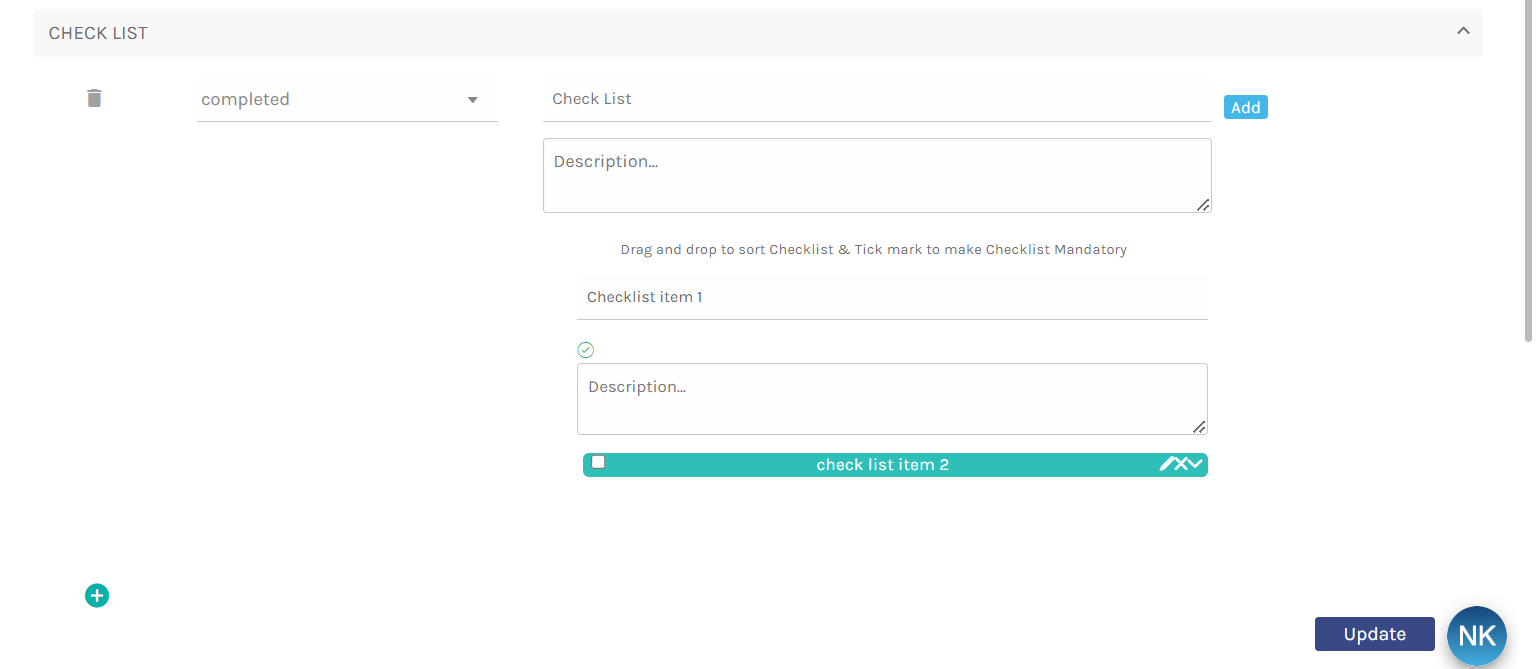Image resolution: width=1538 pixels, height=669 pixels.
Task: Click the 'check list item 2' label
Action: click(882, 465)
